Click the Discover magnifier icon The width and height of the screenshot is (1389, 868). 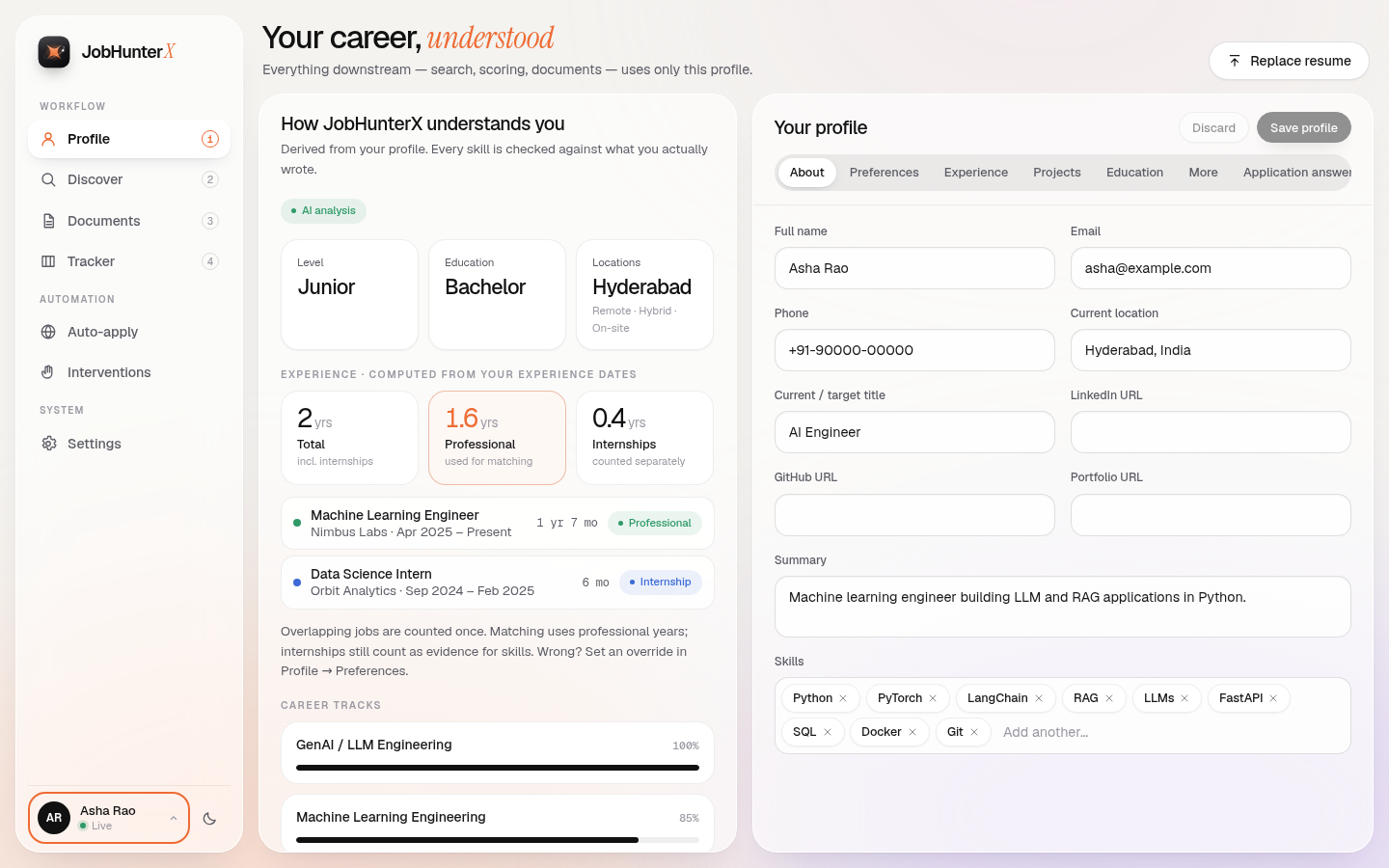(x=48, y=179)
